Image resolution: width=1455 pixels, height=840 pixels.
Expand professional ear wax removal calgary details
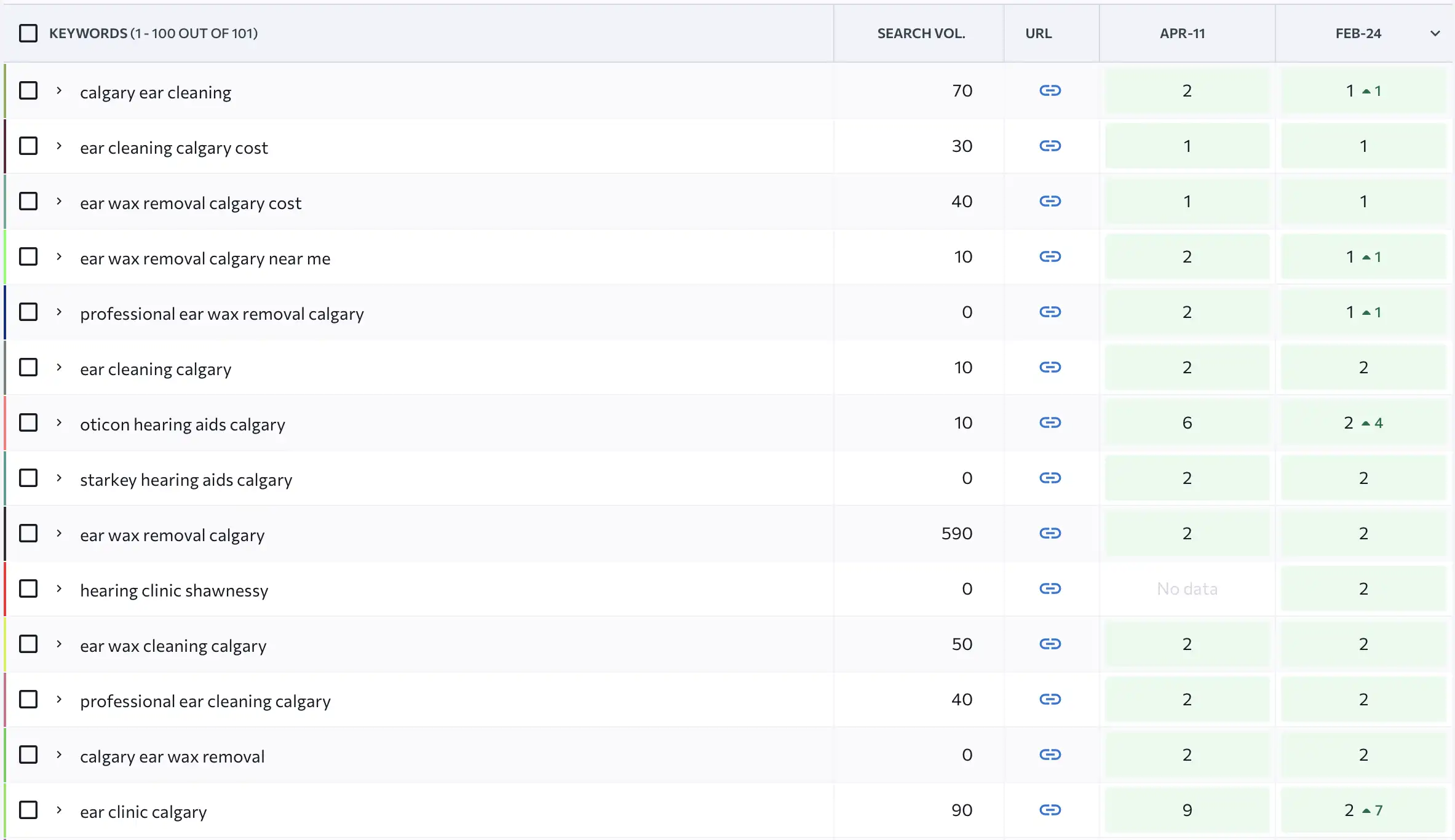(x=59, y=312)
